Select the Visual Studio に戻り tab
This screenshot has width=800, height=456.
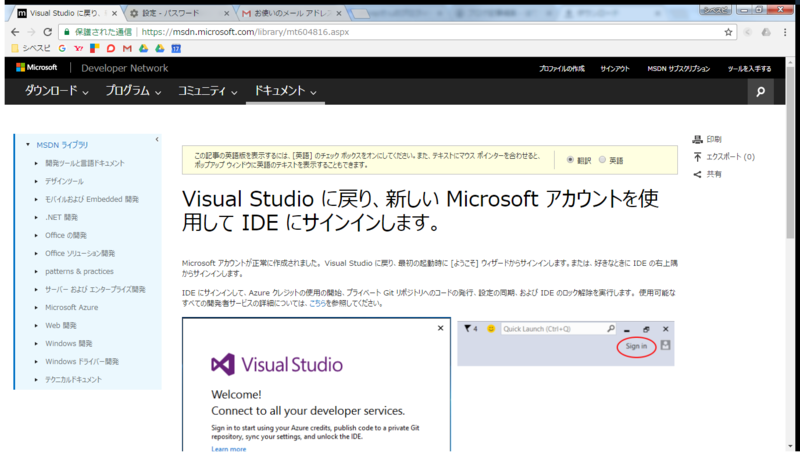66,14
